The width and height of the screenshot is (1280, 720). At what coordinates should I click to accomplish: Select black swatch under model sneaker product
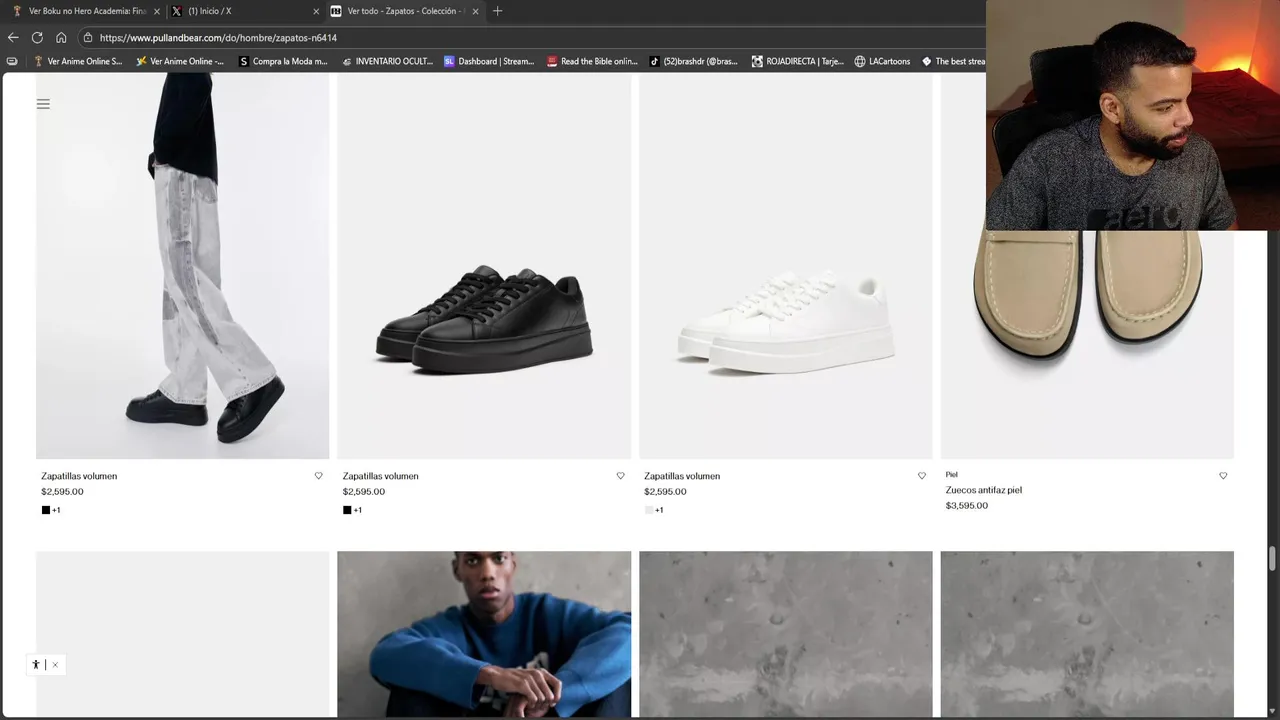(x=45, y=510)
